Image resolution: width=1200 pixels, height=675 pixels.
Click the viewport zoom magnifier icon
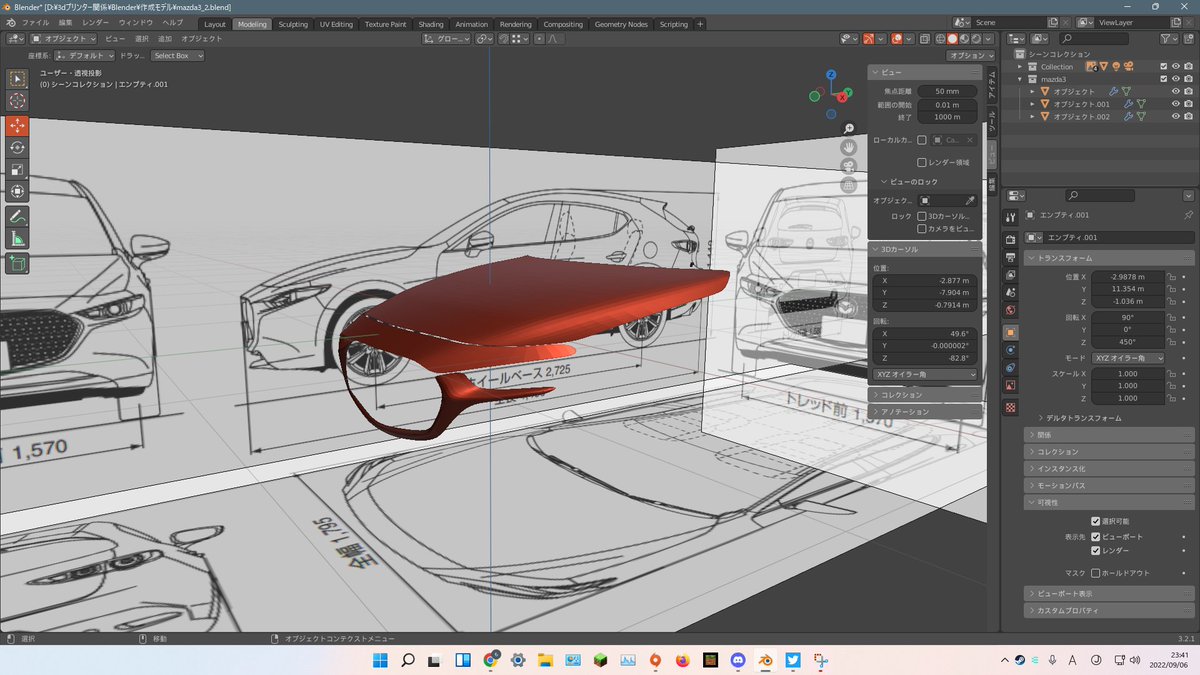(x=849, y=128)
